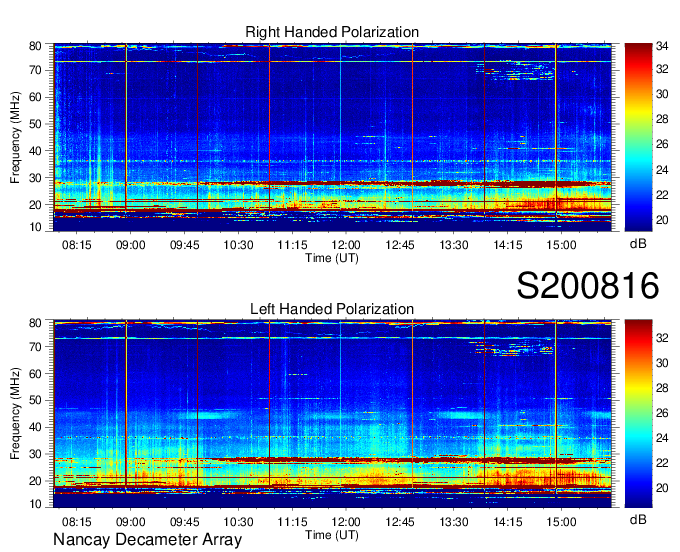680x552 pixels.
Task: Click the 'Left Handed Polarization' plot title
Action: point(332,309)
